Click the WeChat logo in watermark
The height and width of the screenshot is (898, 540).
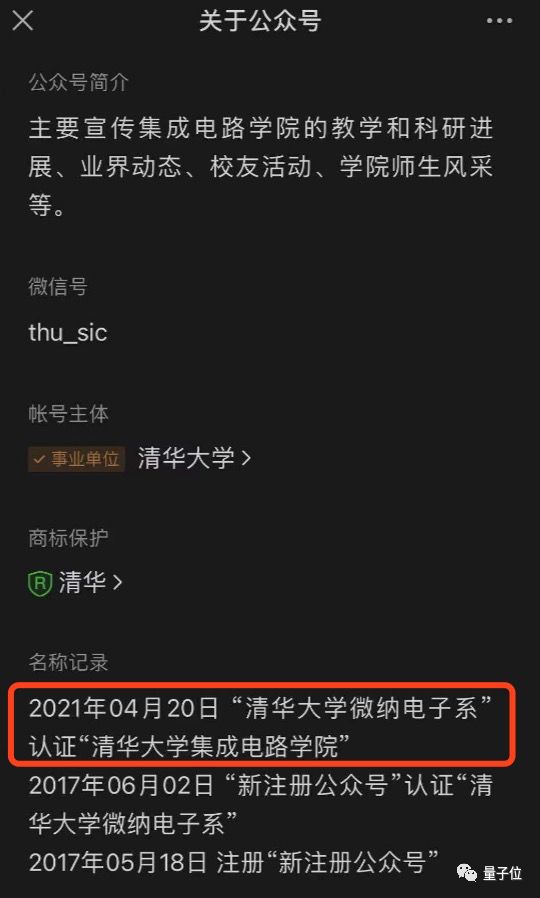[x=467, y=873]
